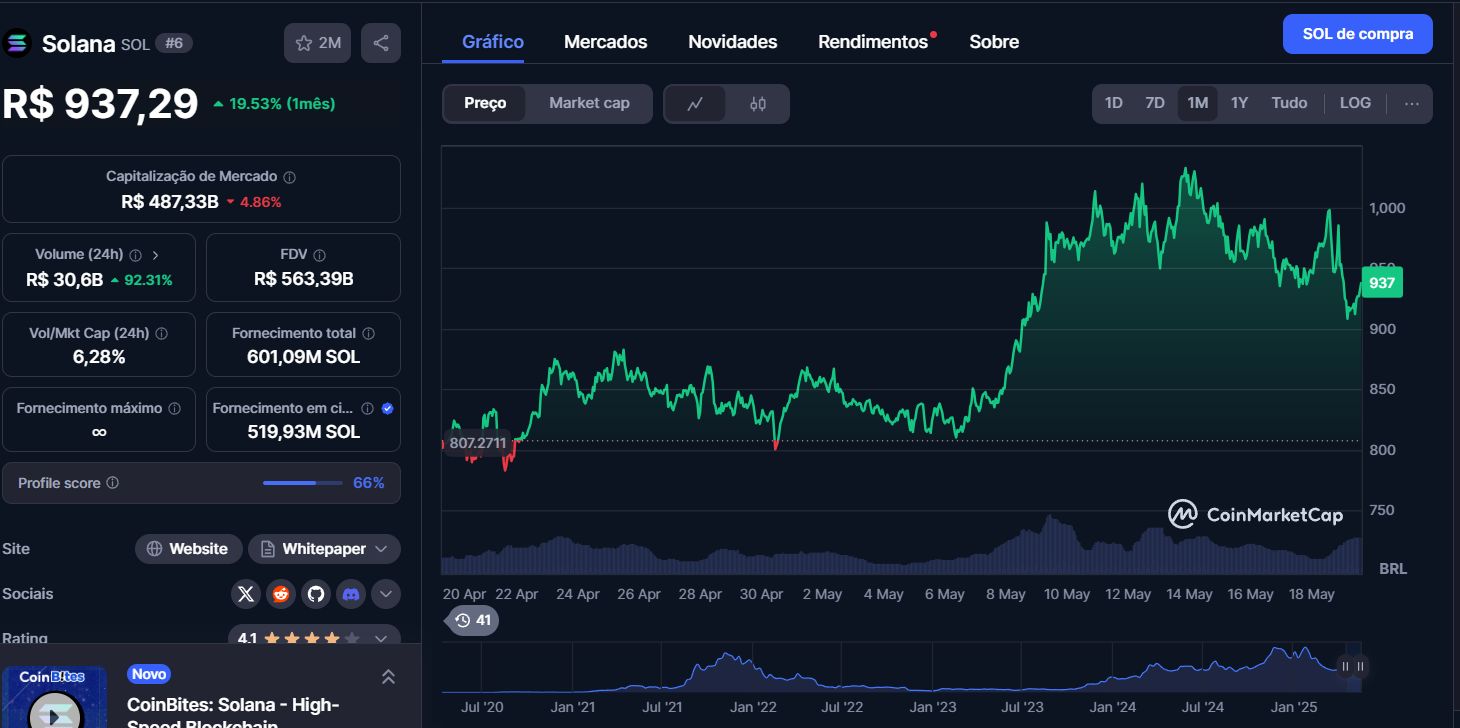Click the SOL de compra button

1357,34
